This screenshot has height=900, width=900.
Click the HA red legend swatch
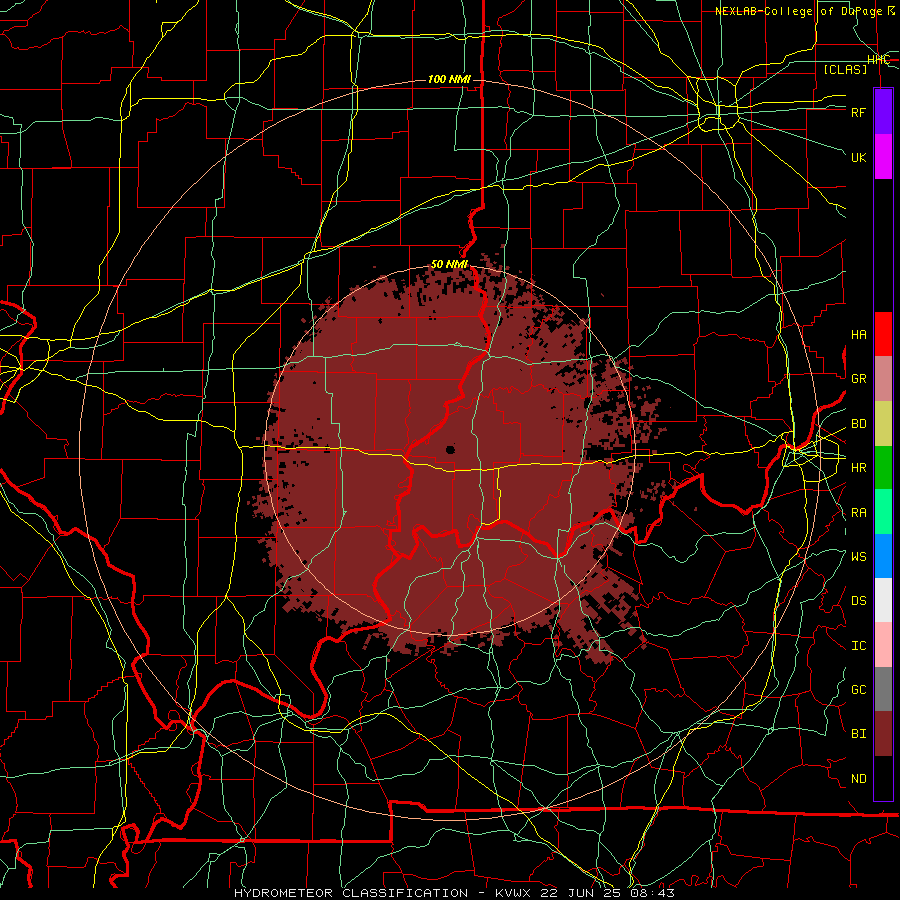(883, 334)
